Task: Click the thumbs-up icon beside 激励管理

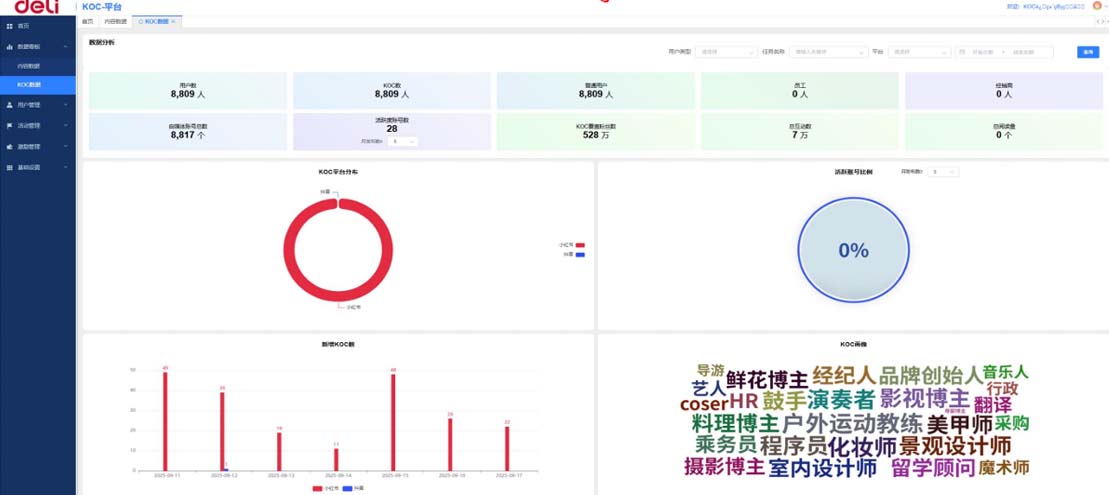Action: 10,146
